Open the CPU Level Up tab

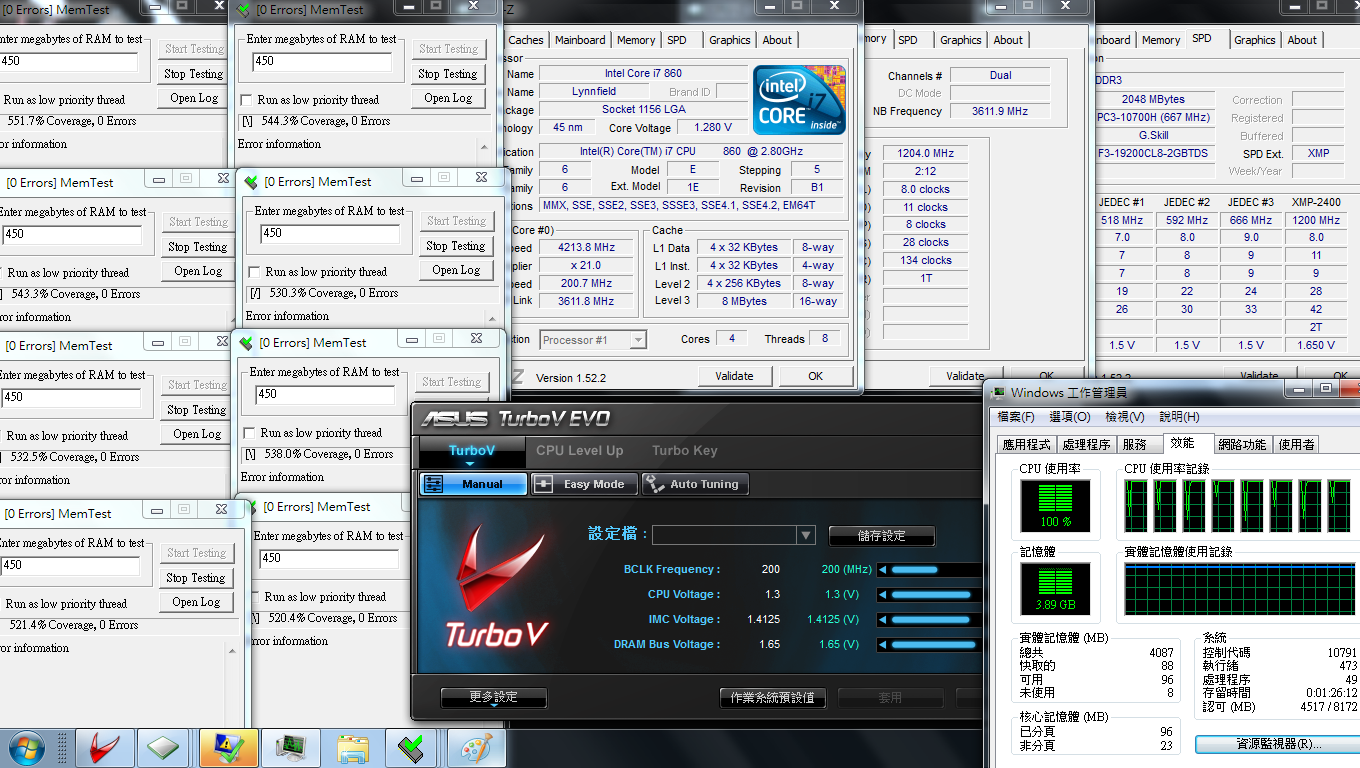pyautogui.click(x=579, y=451)
